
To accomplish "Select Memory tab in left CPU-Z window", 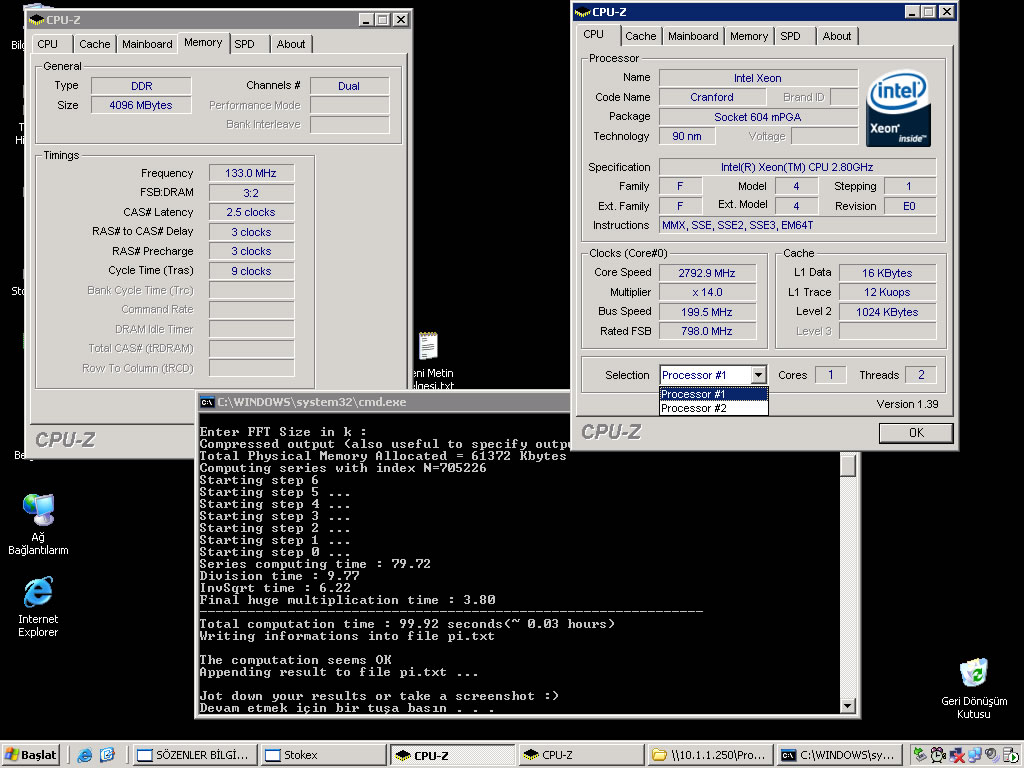I will [x=203, y=42].
